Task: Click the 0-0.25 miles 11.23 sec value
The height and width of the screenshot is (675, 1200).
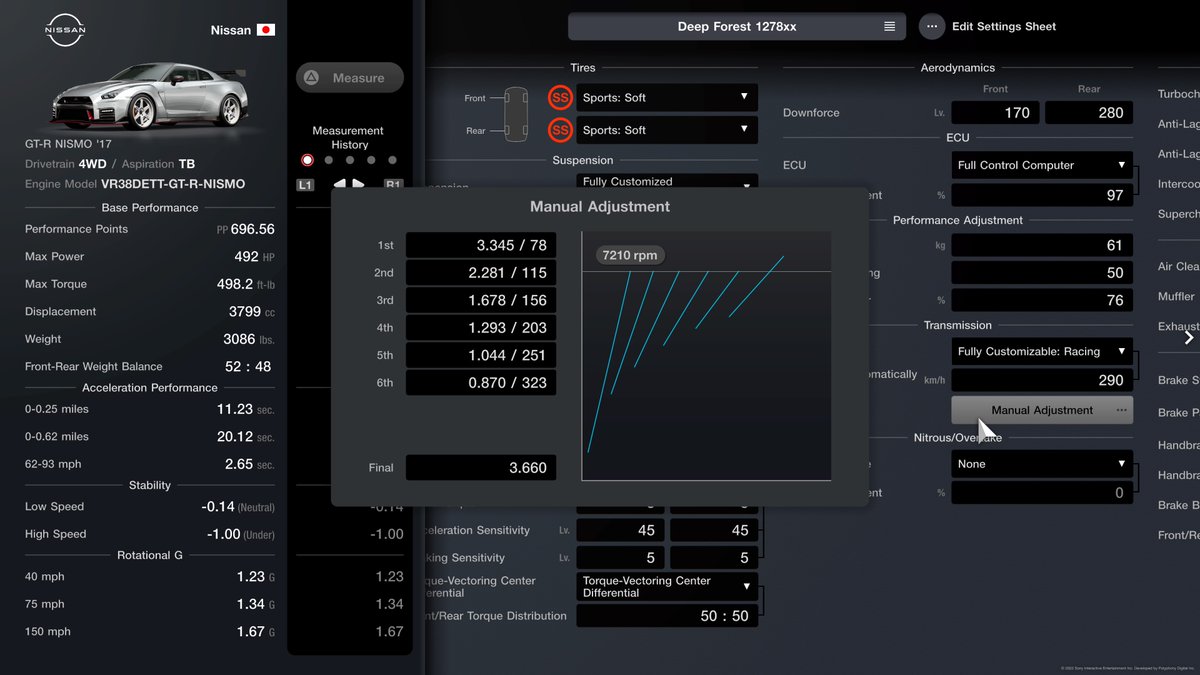Action: click(x=245, y=409)
